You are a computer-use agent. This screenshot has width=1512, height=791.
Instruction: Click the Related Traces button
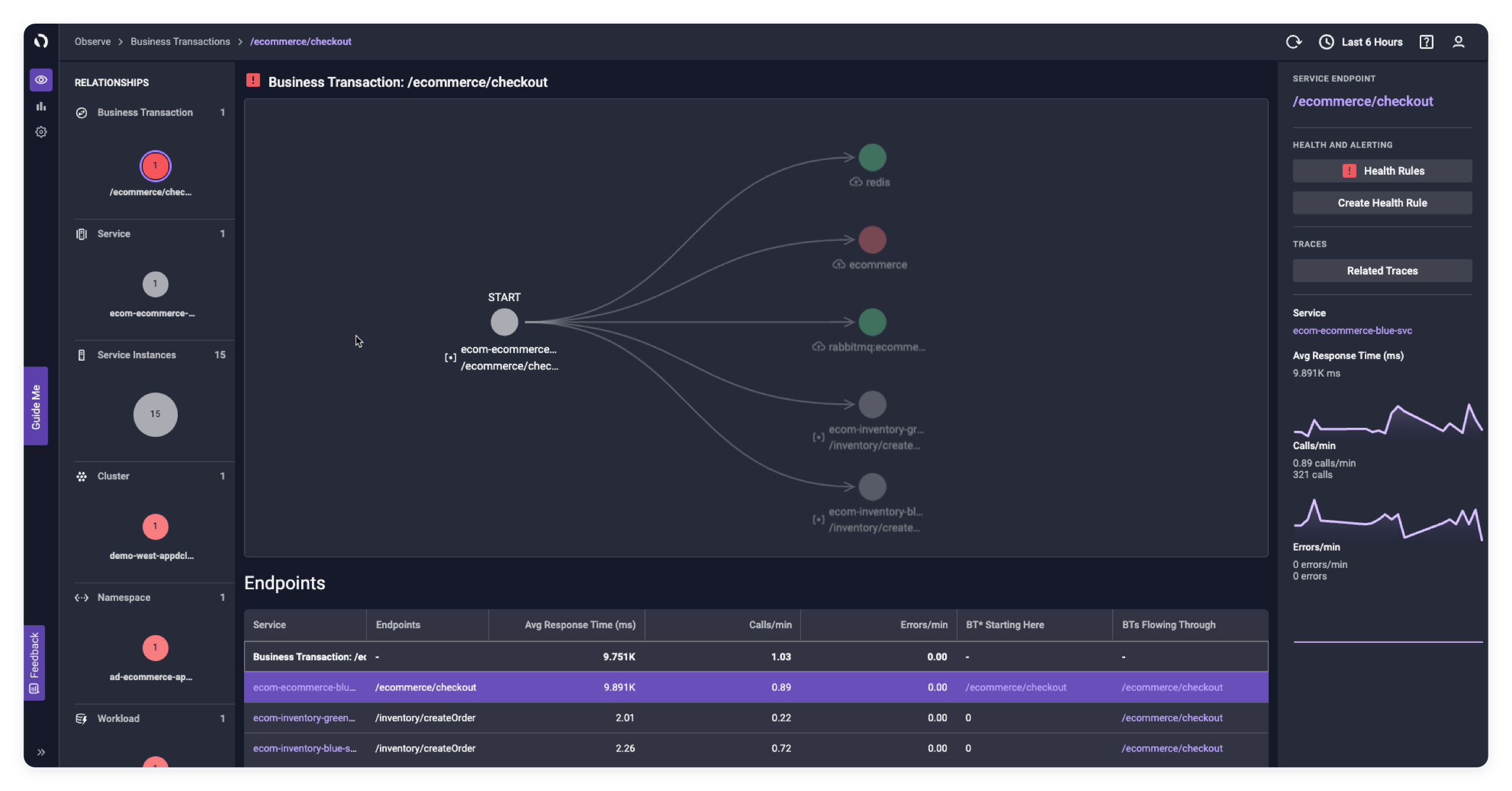(1382, 270)
